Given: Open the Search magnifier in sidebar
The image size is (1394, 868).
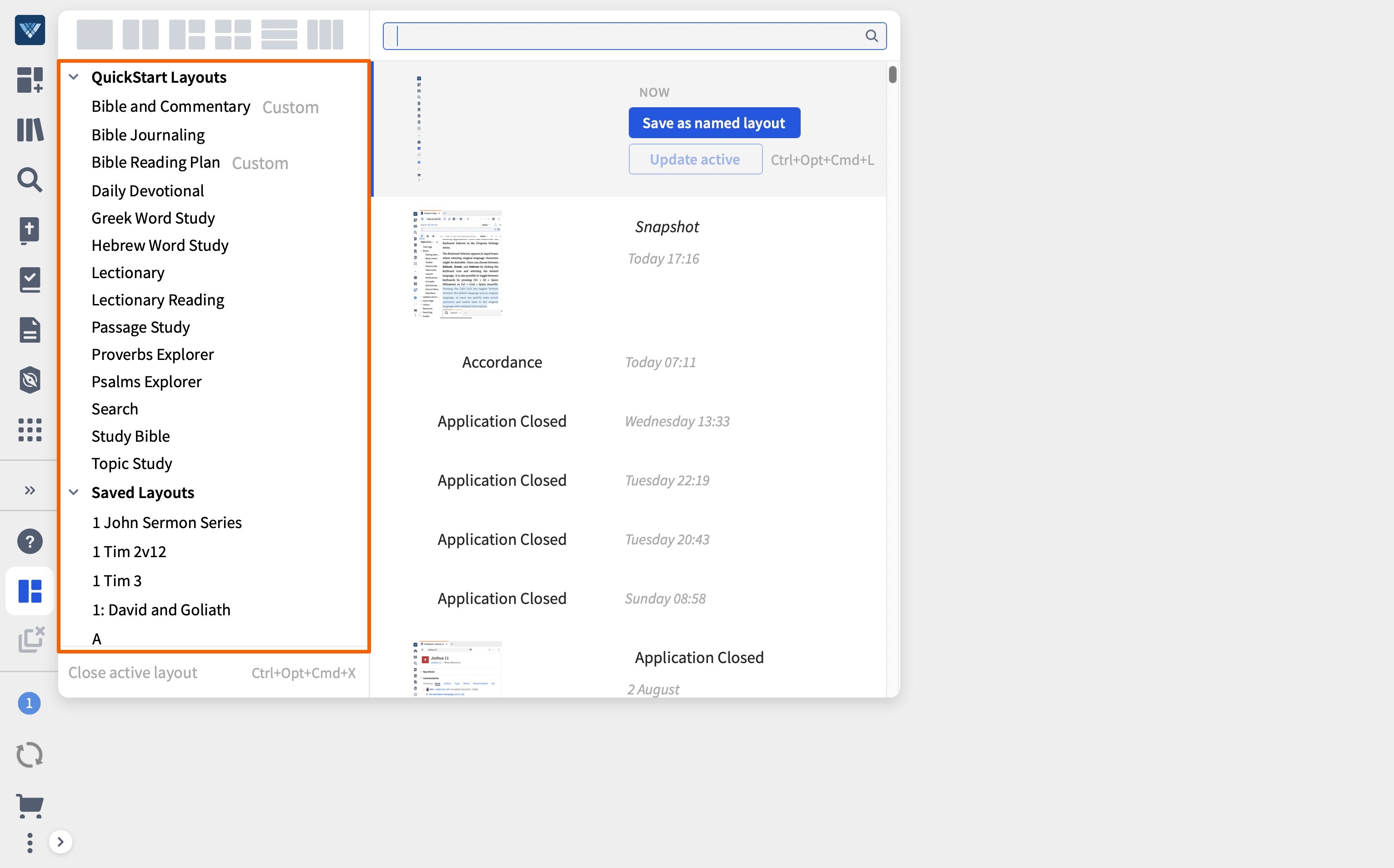Looking at the screenshot, I should tap(30, 180).
